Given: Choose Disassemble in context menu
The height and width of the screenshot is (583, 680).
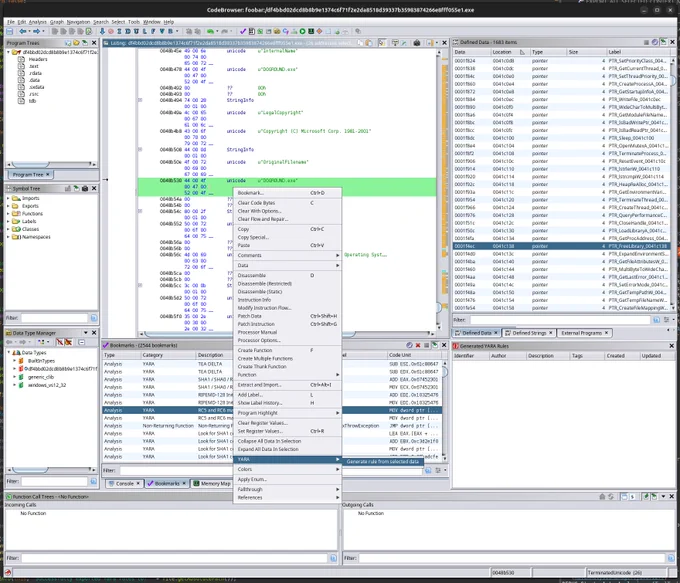Looking at the screenshot, I should pyautogui.click(x=288, y=275).
